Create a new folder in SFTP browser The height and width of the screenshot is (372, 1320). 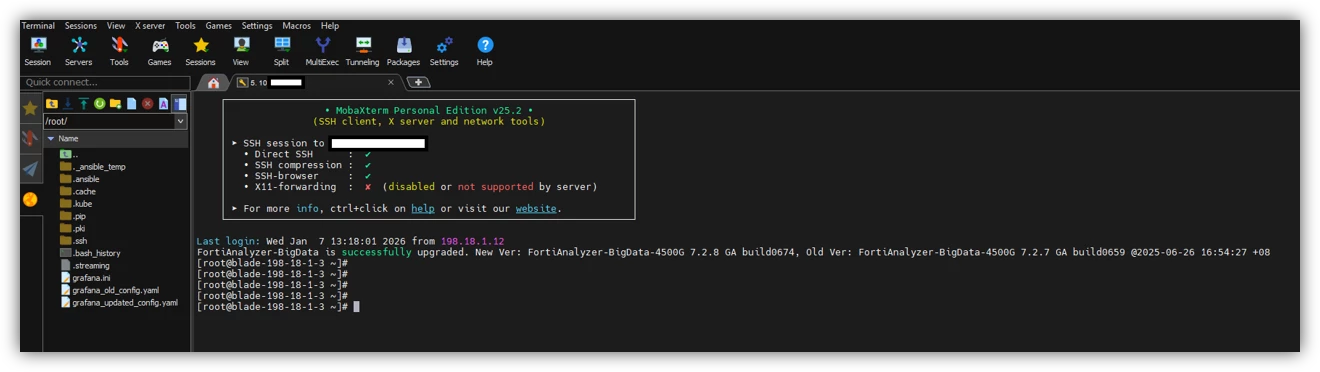point(116,104)
